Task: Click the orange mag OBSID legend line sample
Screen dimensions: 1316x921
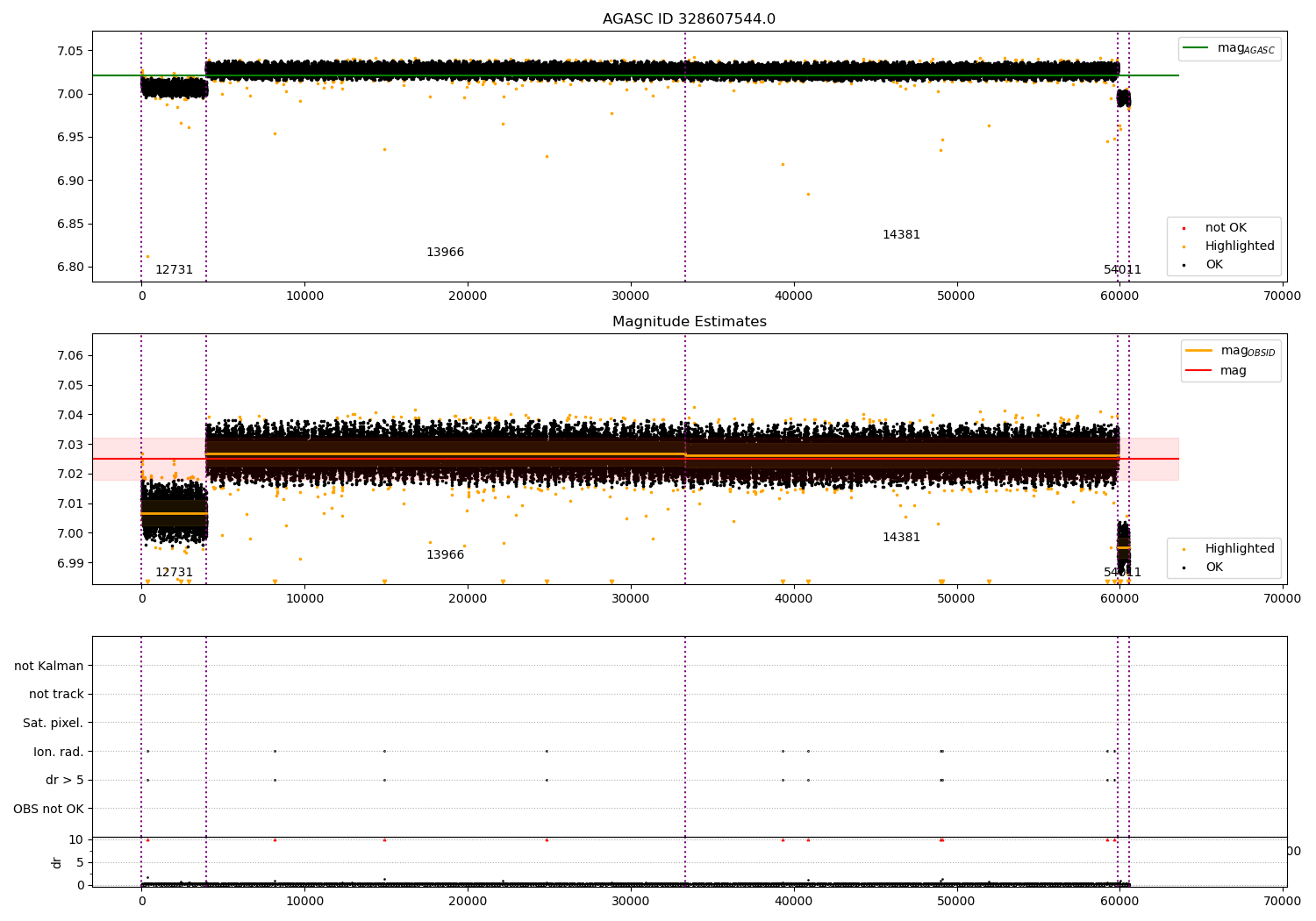Action: [x=1198, y=350]
